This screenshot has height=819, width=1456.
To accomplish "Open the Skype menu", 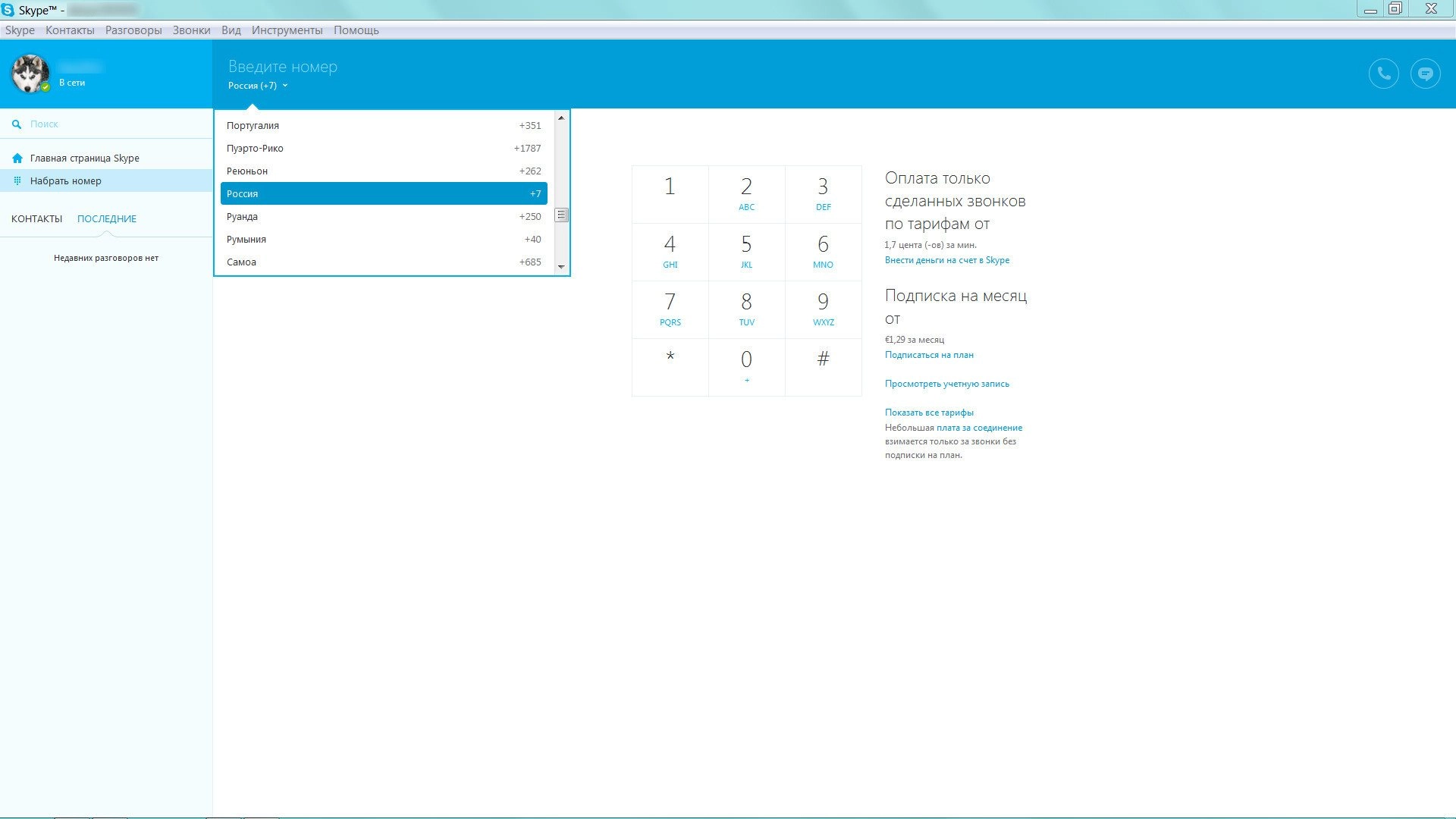I will point(20,30).
